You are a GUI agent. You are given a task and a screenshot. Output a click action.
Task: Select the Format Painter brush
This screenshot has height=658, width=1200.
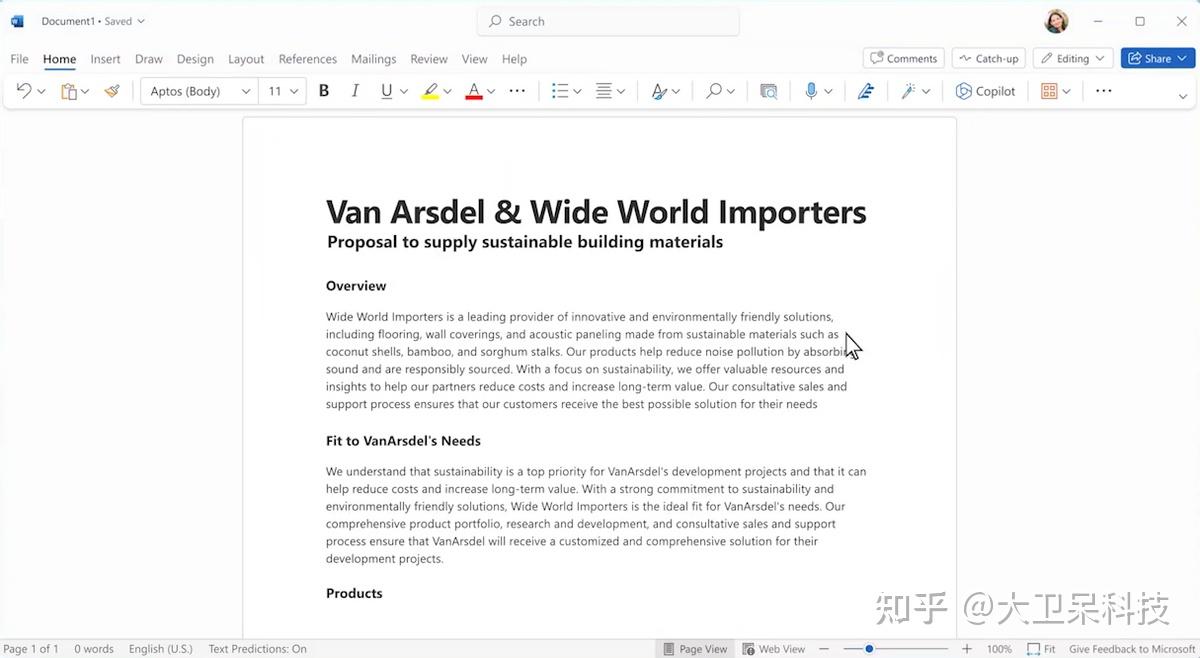(x=112, y=91)
